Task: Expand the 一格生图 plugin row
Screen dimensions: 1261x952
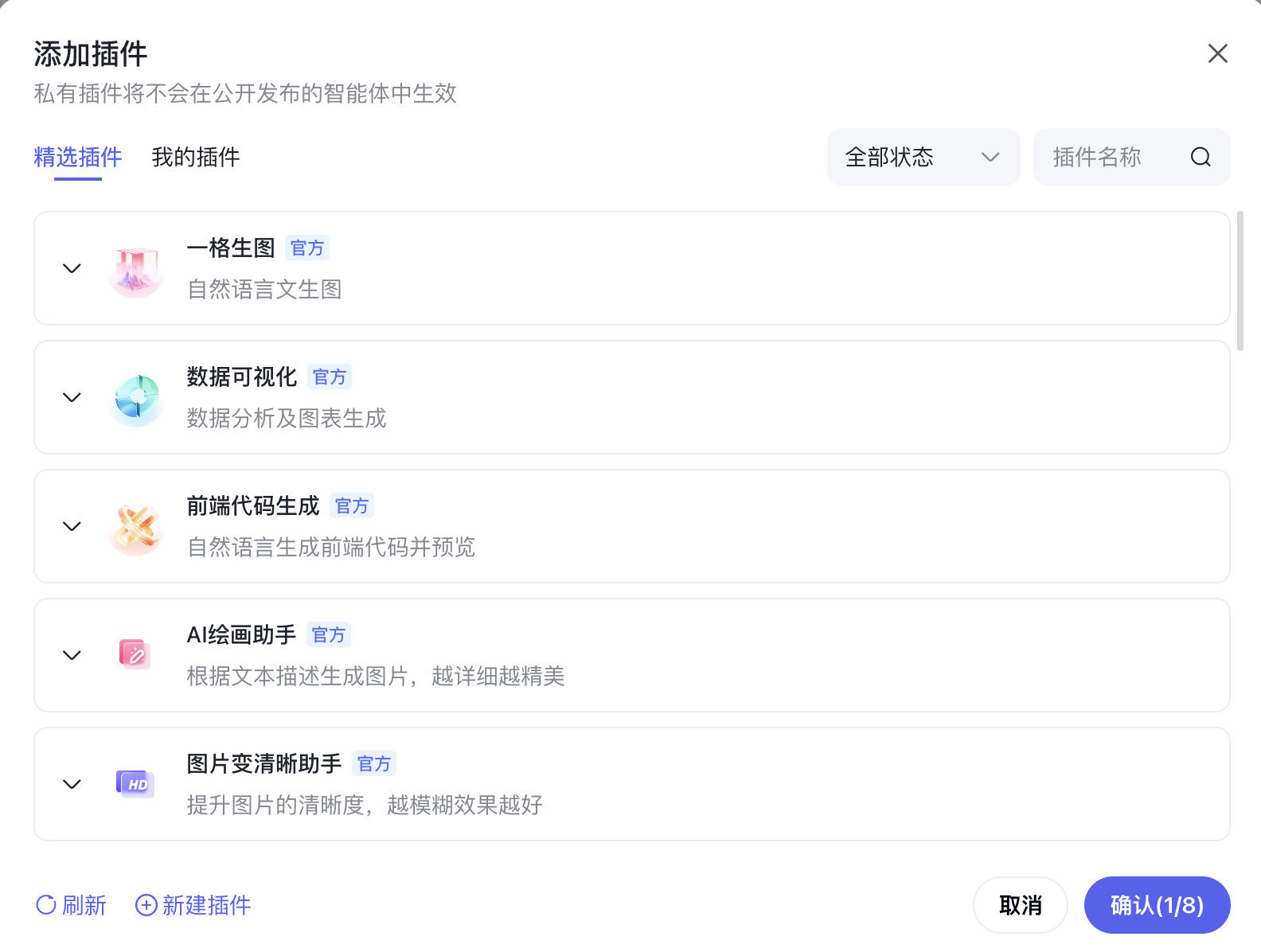Action: pyautogui.click(x=72, y=268)
